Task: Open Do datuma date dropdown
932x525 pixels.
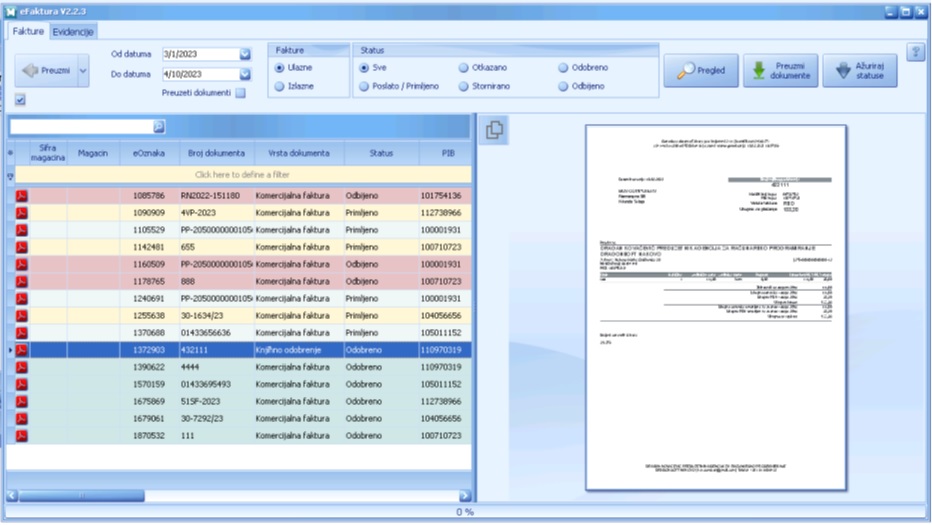Action: [x=245, y=74]
